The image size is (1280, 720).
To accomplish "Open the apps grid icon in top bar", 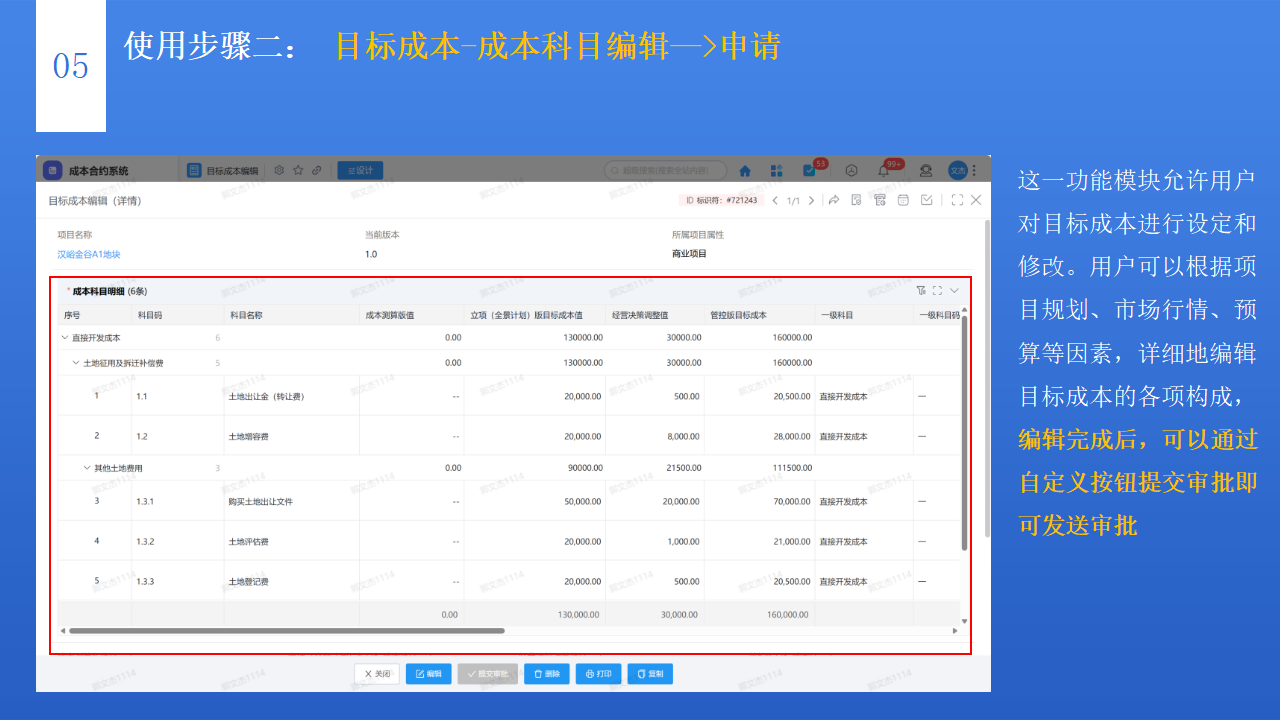I will click(777, 169).
